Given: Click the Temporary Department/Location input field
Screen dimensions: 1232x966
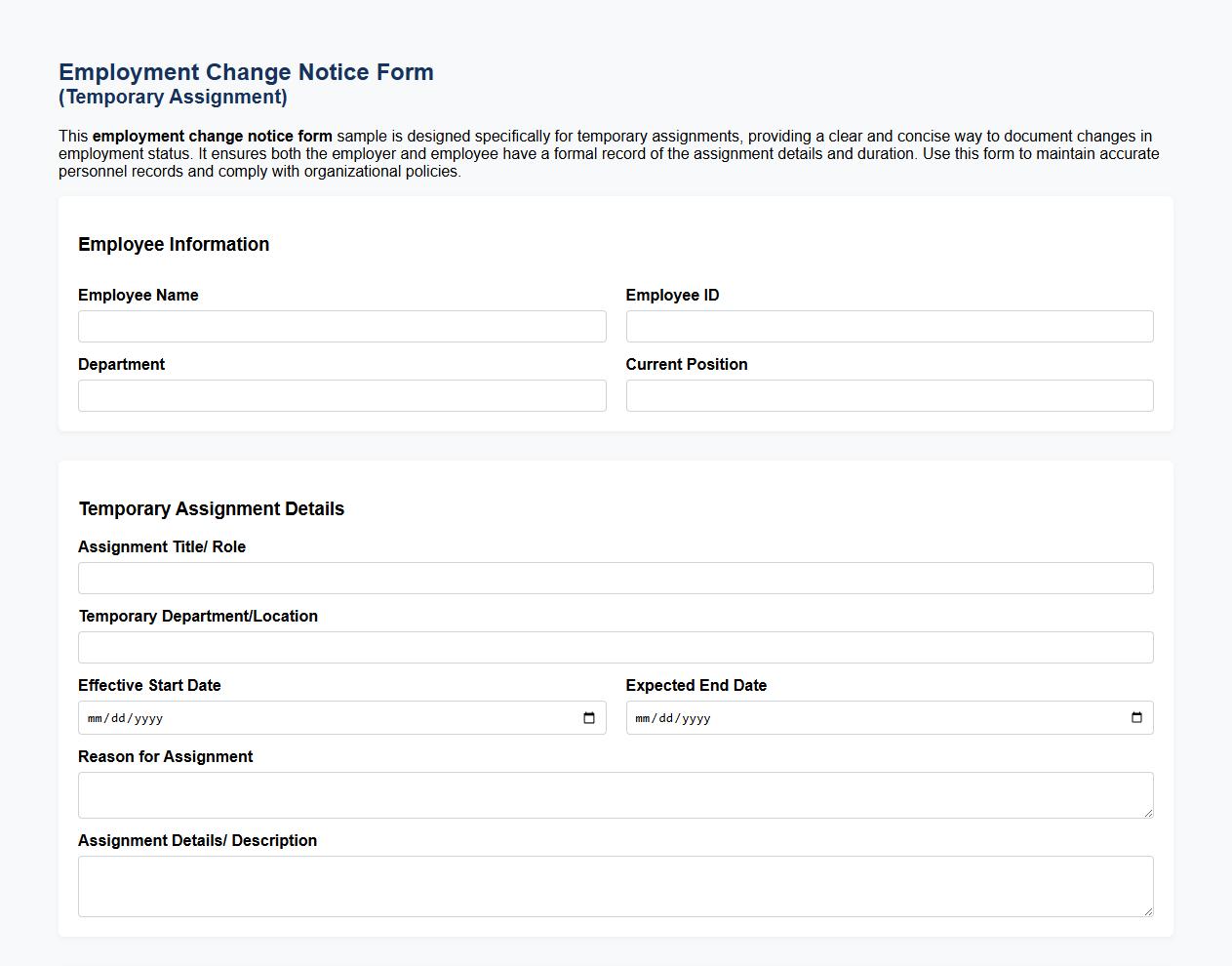Looking at the screenshot, I should click(616, 647).
